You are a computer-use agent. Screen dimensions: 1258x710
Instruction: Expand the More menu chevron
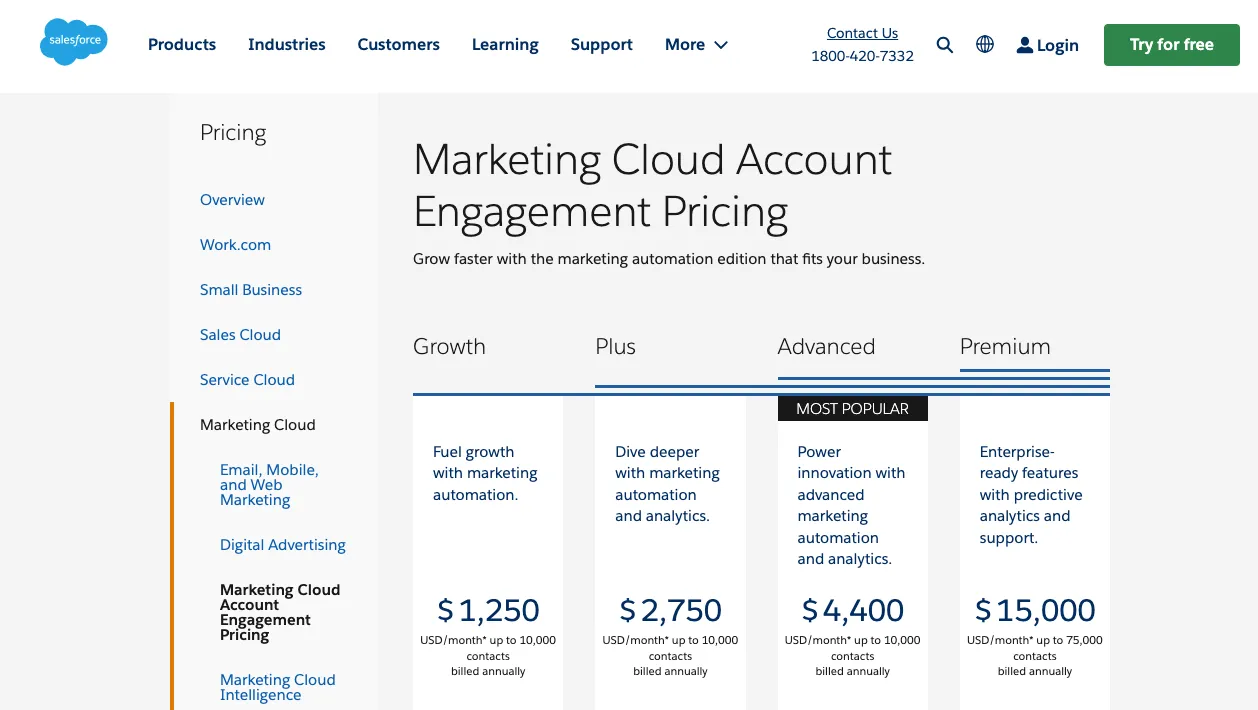coord(721,45)
